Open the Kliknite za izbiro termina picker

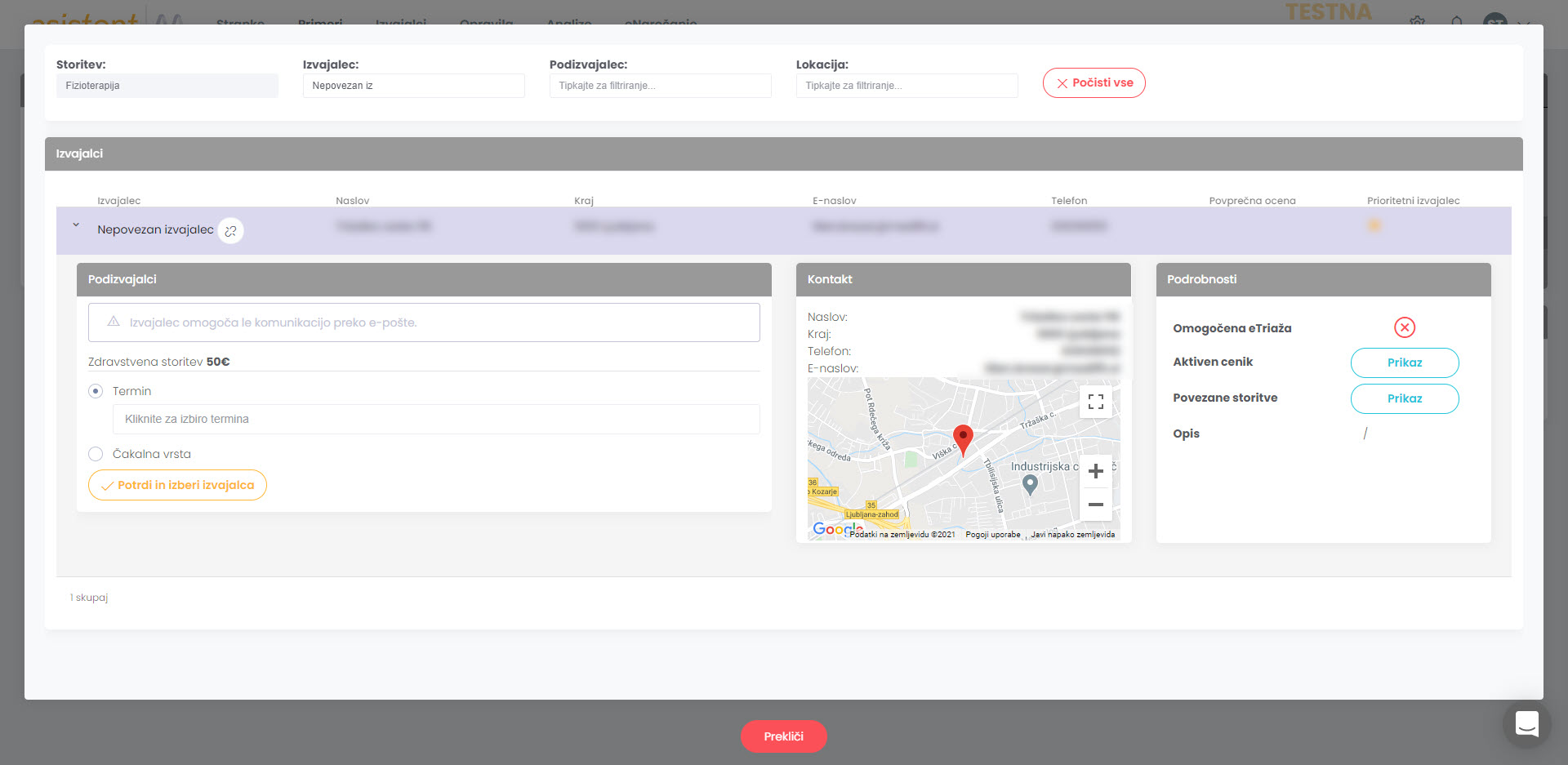[x=435, y=419]
